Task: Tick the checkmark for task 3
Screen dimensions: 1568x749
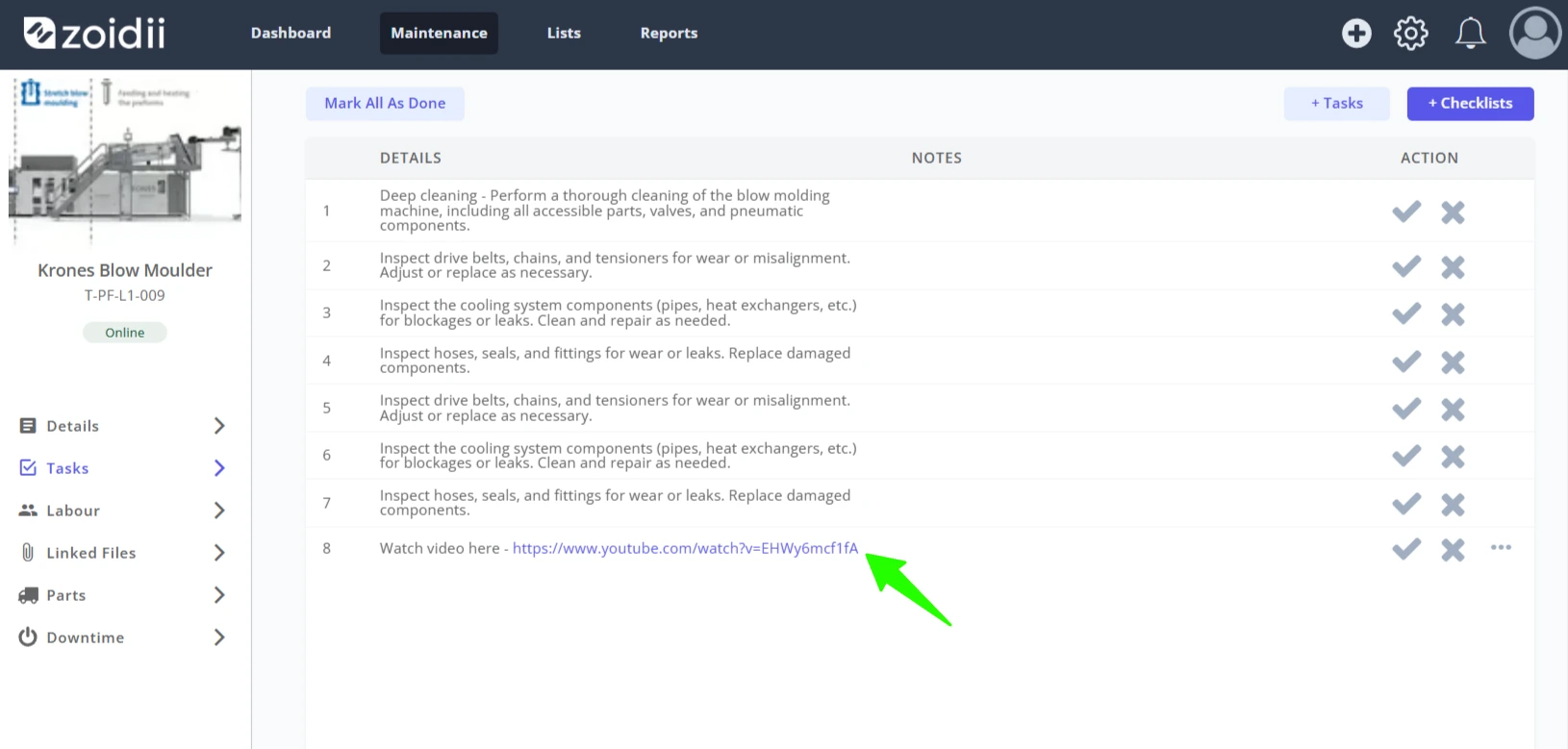Action: coord(1406,313)
